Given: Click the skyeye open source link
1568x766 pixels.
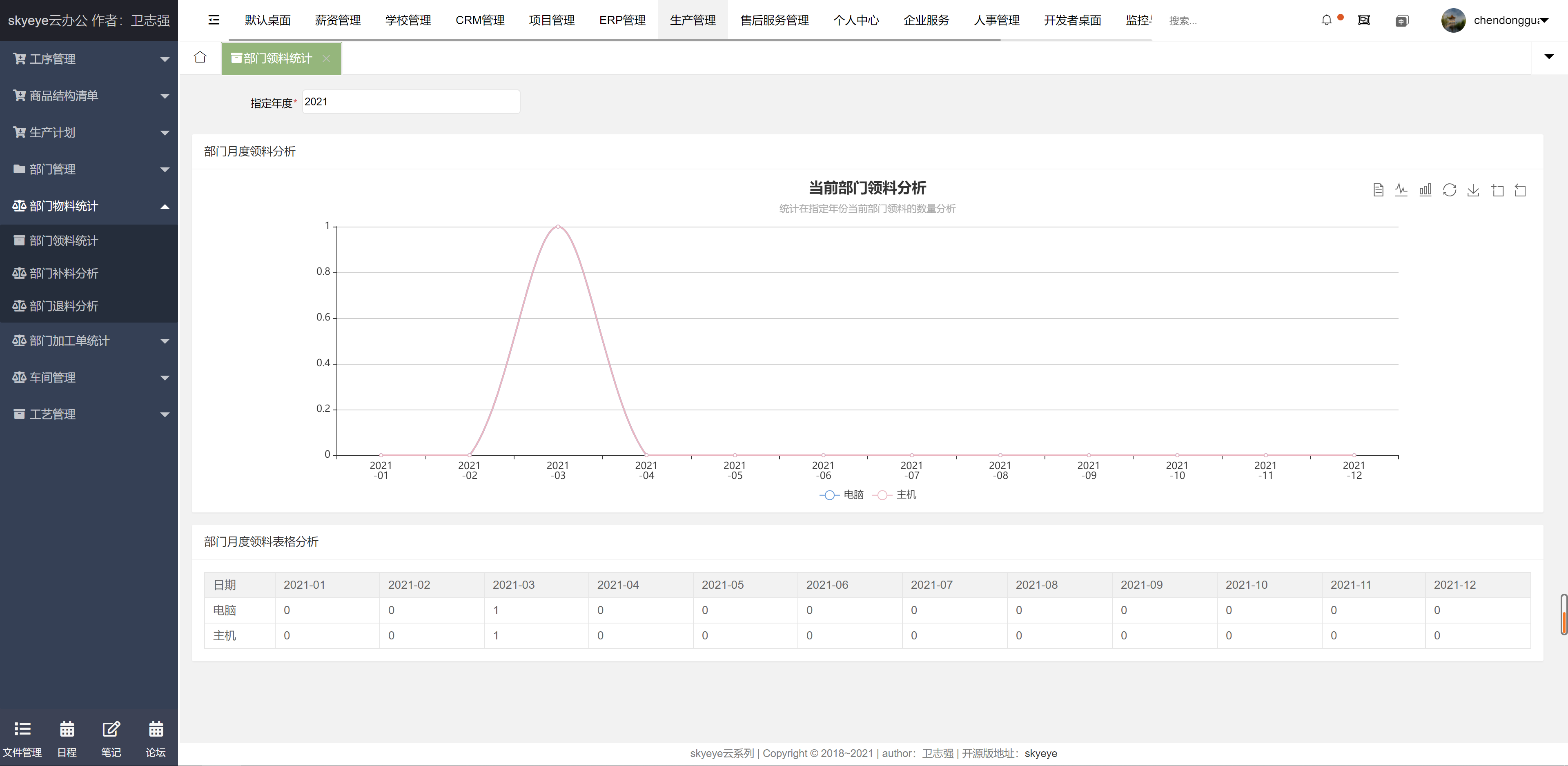Looking at the screenshot, I should point(1040,753).
